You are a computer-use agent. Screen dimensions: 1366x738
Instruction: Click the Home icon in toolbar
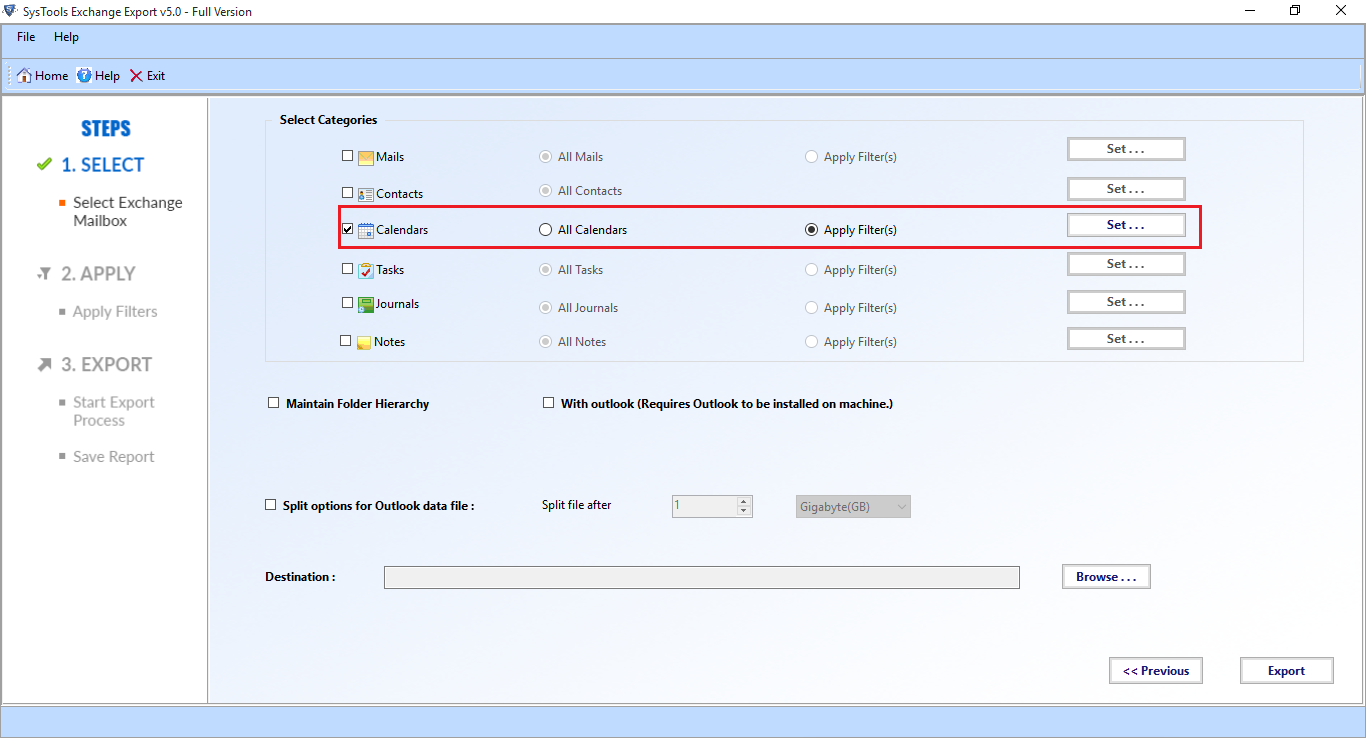(x=25, y=76)
